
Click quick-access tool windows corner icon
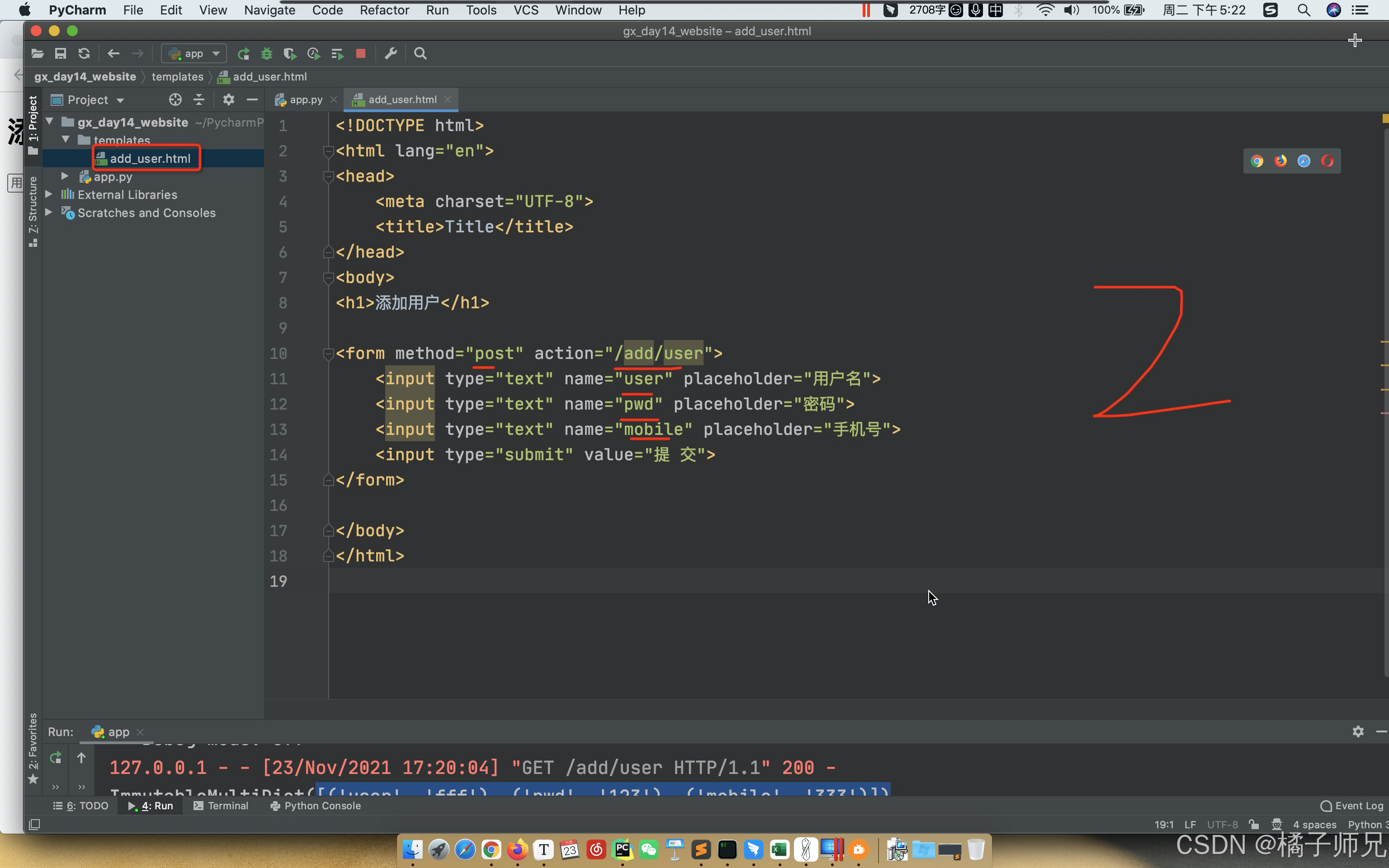tap(34, 825)
